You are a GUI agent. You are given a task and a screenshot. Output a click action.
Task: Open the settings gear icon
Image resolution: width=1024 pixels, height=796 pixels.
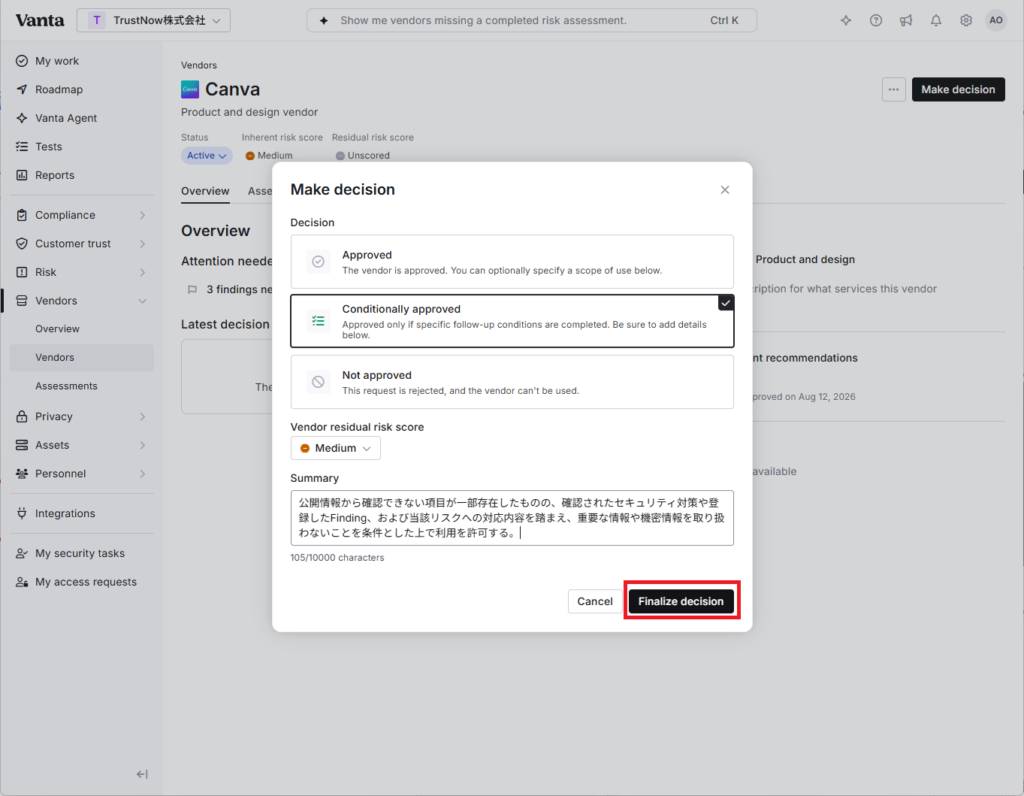coord(966,20)
